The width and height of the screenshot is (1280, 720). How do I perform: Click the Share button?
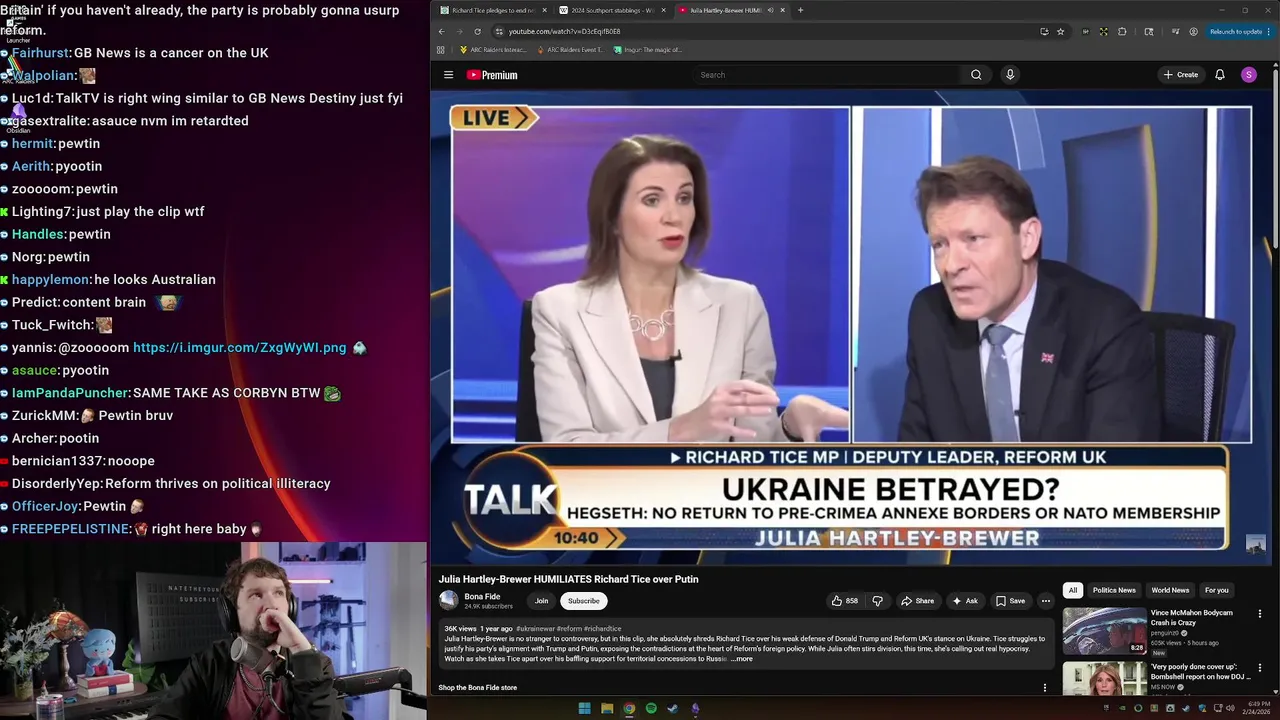(917, 601)
